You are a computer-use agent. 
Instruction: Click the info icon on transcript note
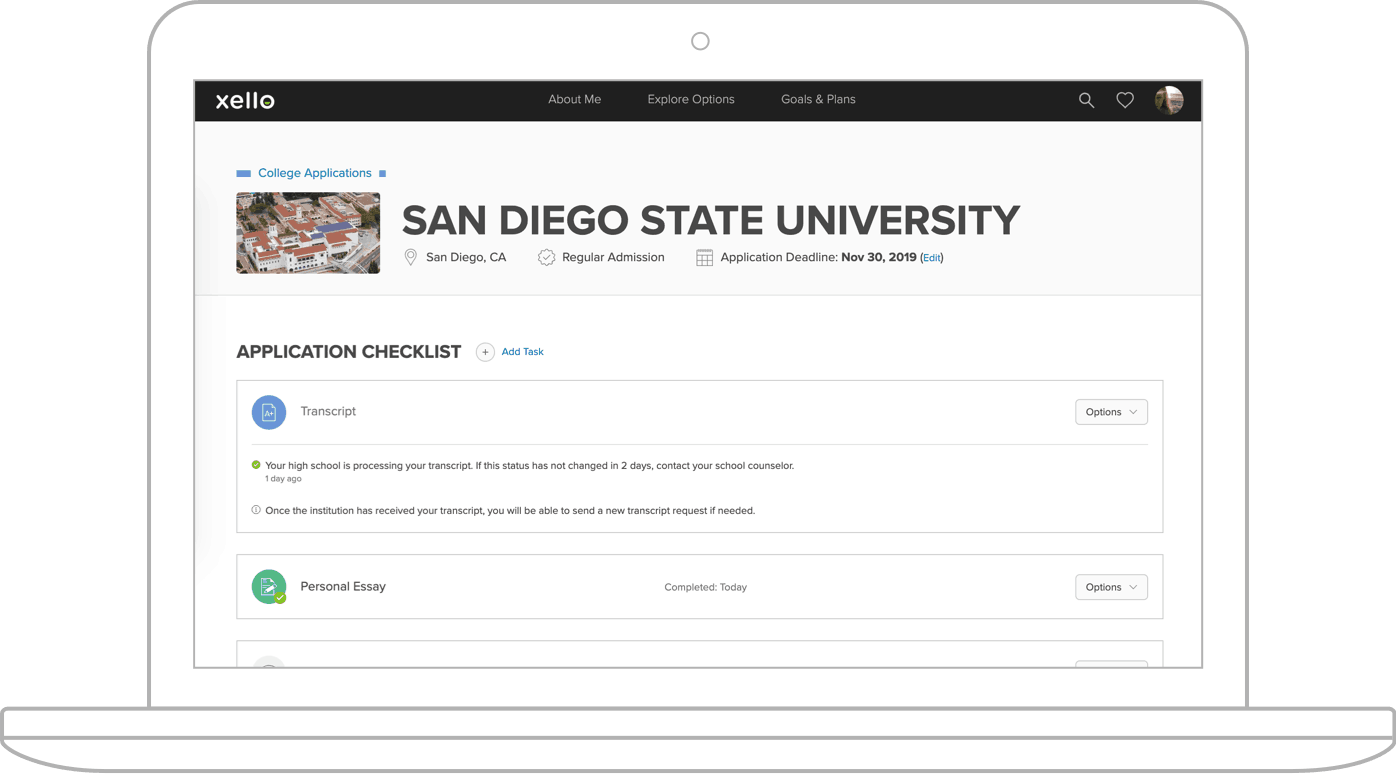coord(256,510)
